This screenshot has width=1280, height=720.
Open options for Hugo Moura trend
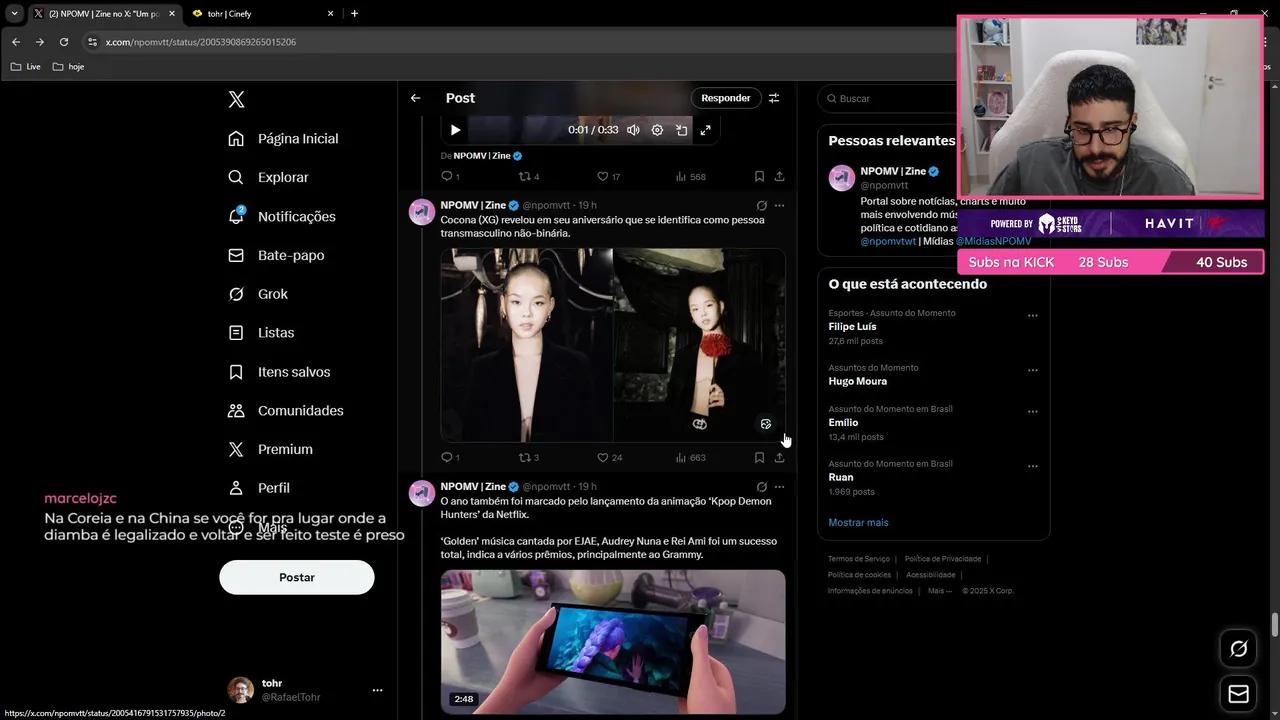[x=1033, y=370]
